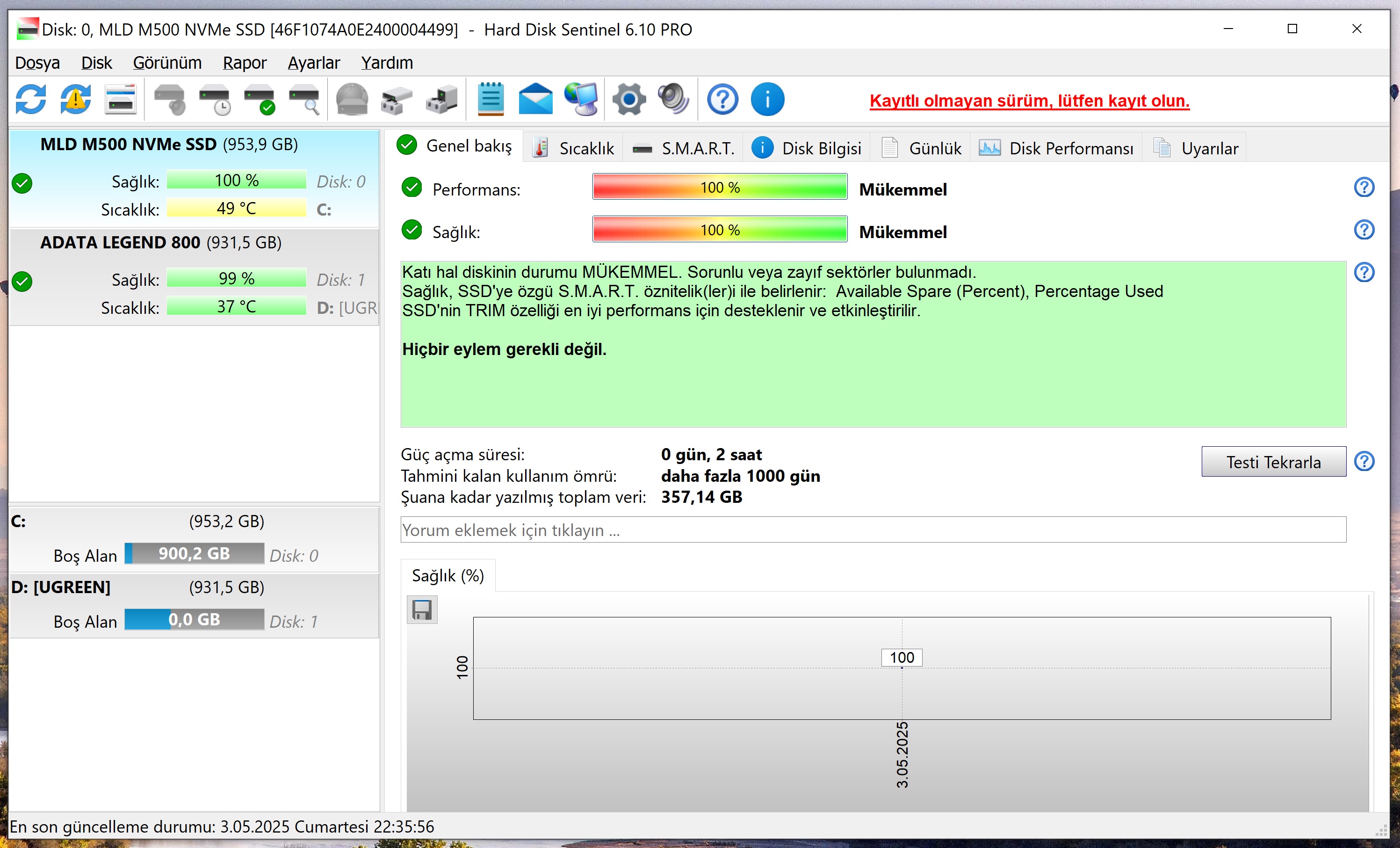
Task: Click the 99 % health bar of ADATA
Action: (236, 278)
